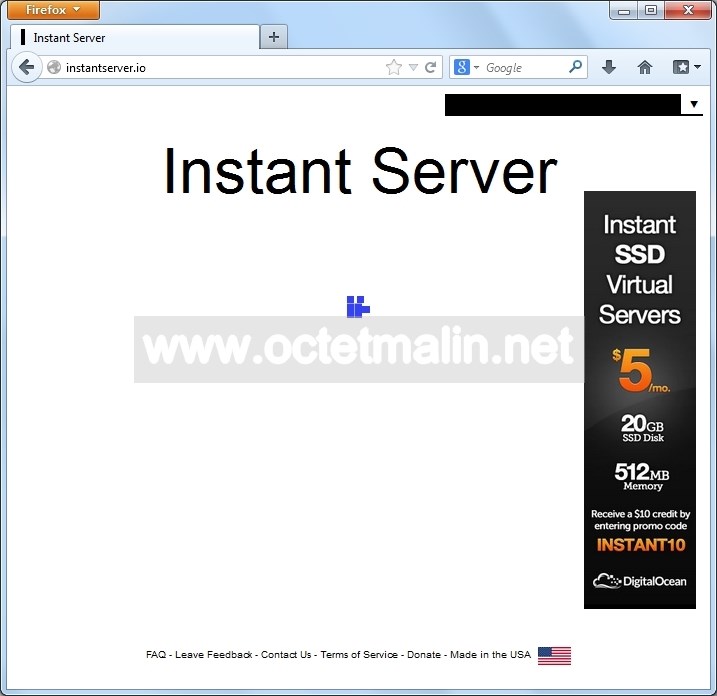Open the orange Firefox menu button
717x696 pixels.
pyautogui.click(x=54, y=10)
